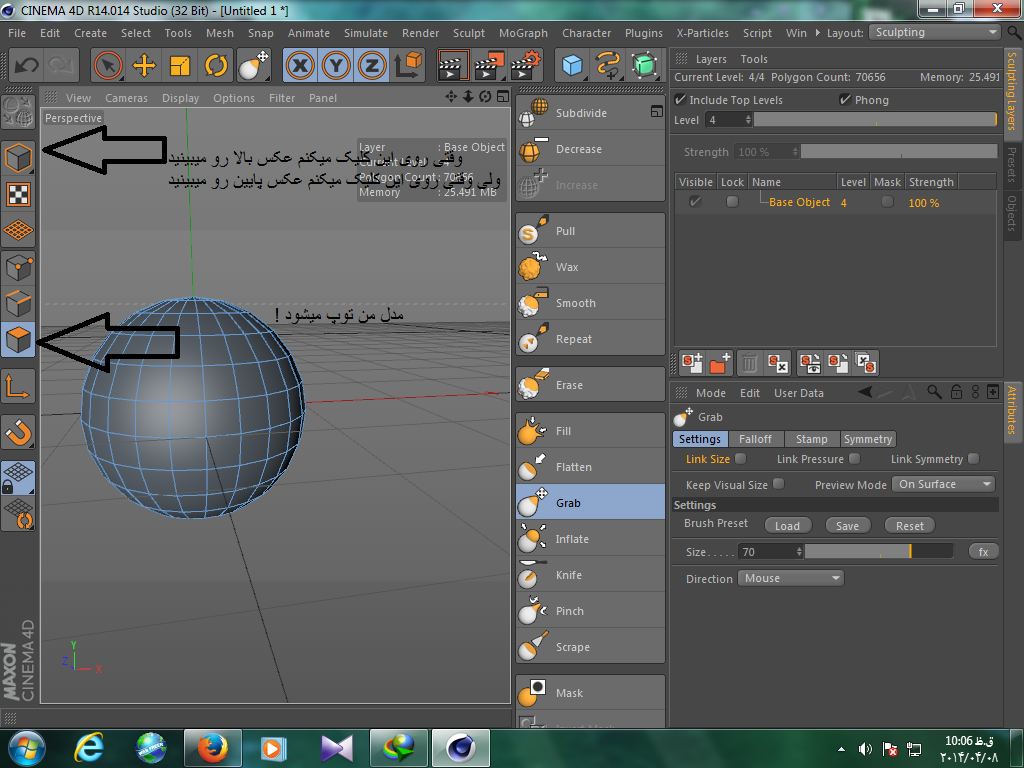This screenshot has height=768, width=1024.
Task: Switch to the Symmetry tab
Action: pos(868,439)
